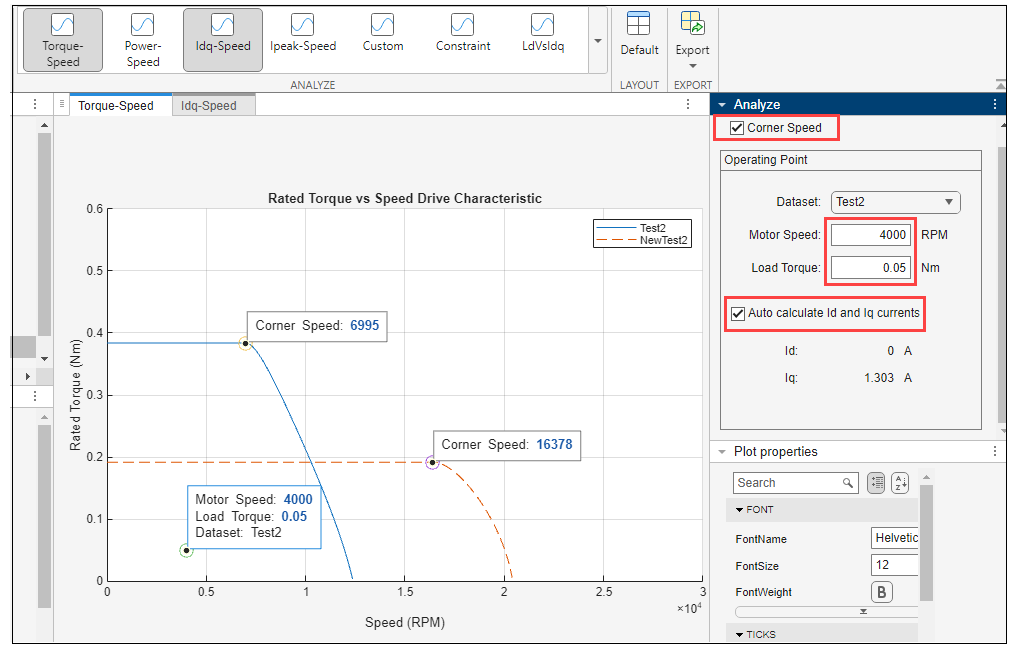Switch to the Idq-Speed tab

(x=208, y=105)
